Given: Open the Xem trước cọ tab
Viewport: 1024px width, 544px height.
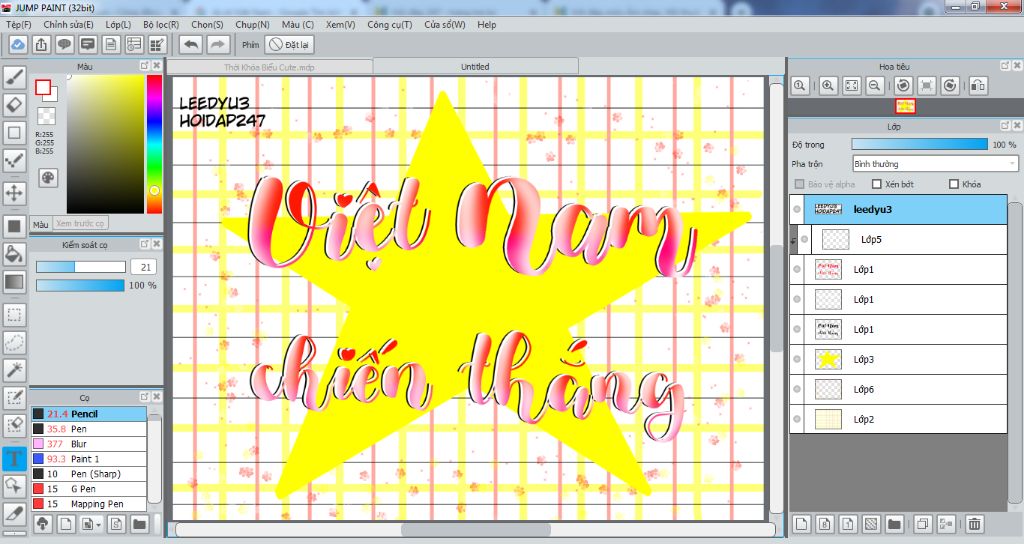Looking at the screenshot, I should [80, 223].
